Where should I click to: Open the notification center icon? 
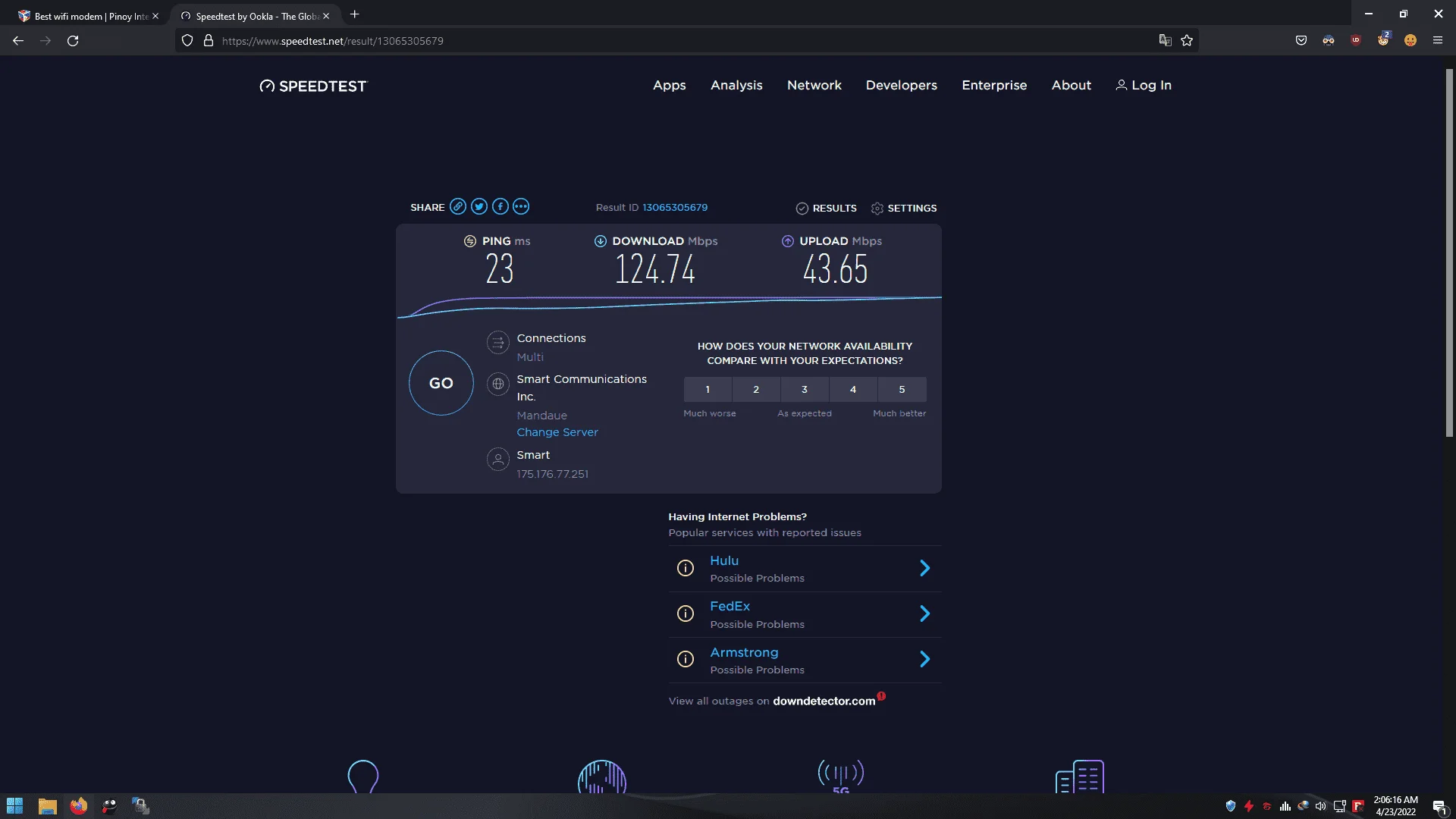point(1439,806)
